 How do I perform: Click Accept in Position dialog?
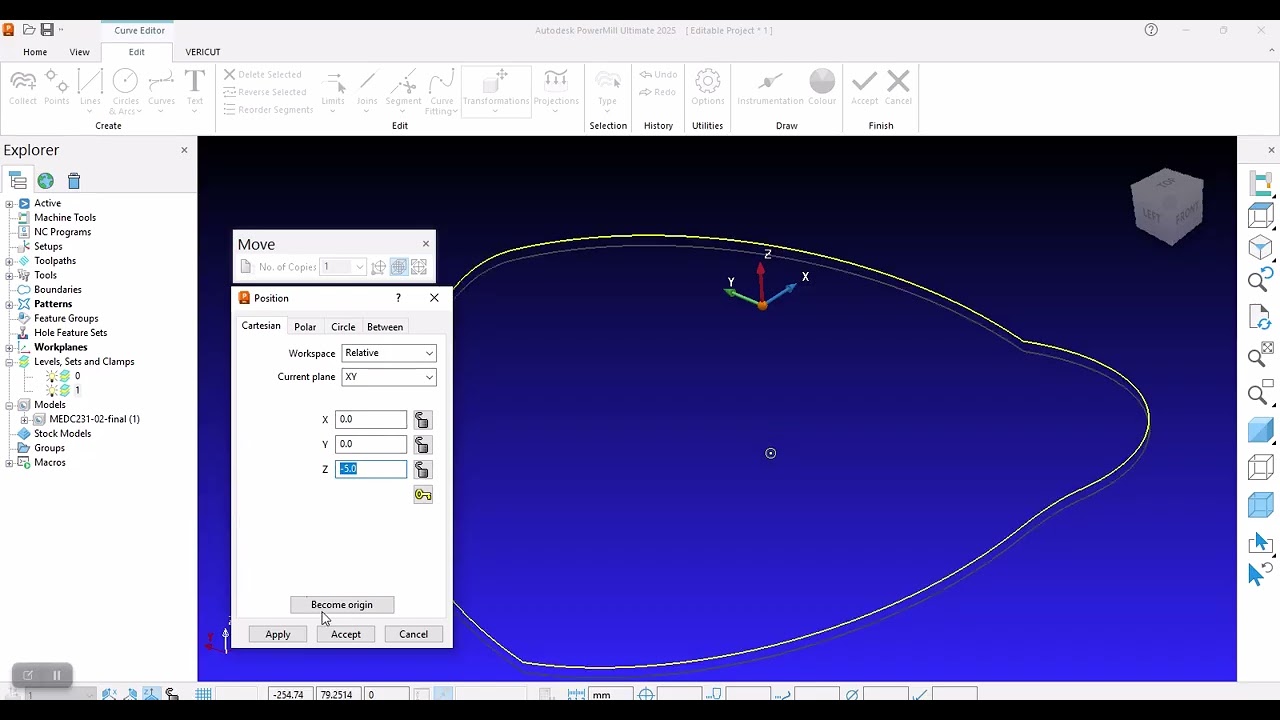tap(346, 634)
